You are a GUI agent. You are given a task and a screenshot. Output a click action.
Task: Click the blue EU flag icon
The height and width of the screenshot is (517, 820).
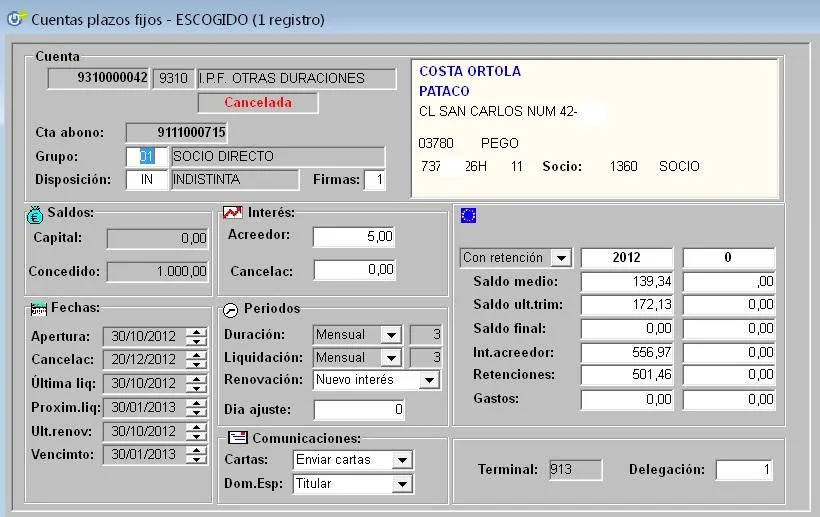[468, 215]
